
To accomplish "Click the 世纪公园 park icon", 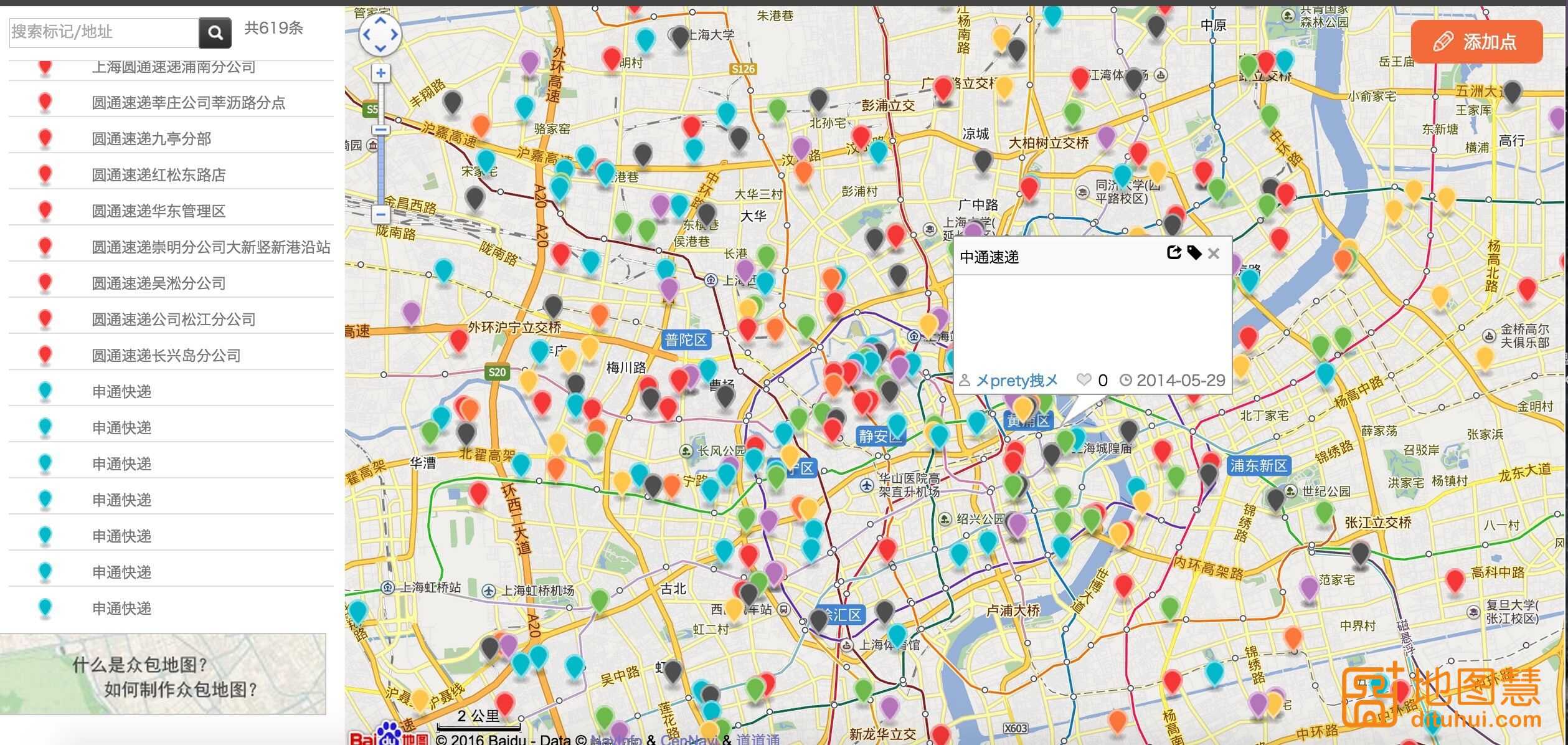I will (1291, 491).
